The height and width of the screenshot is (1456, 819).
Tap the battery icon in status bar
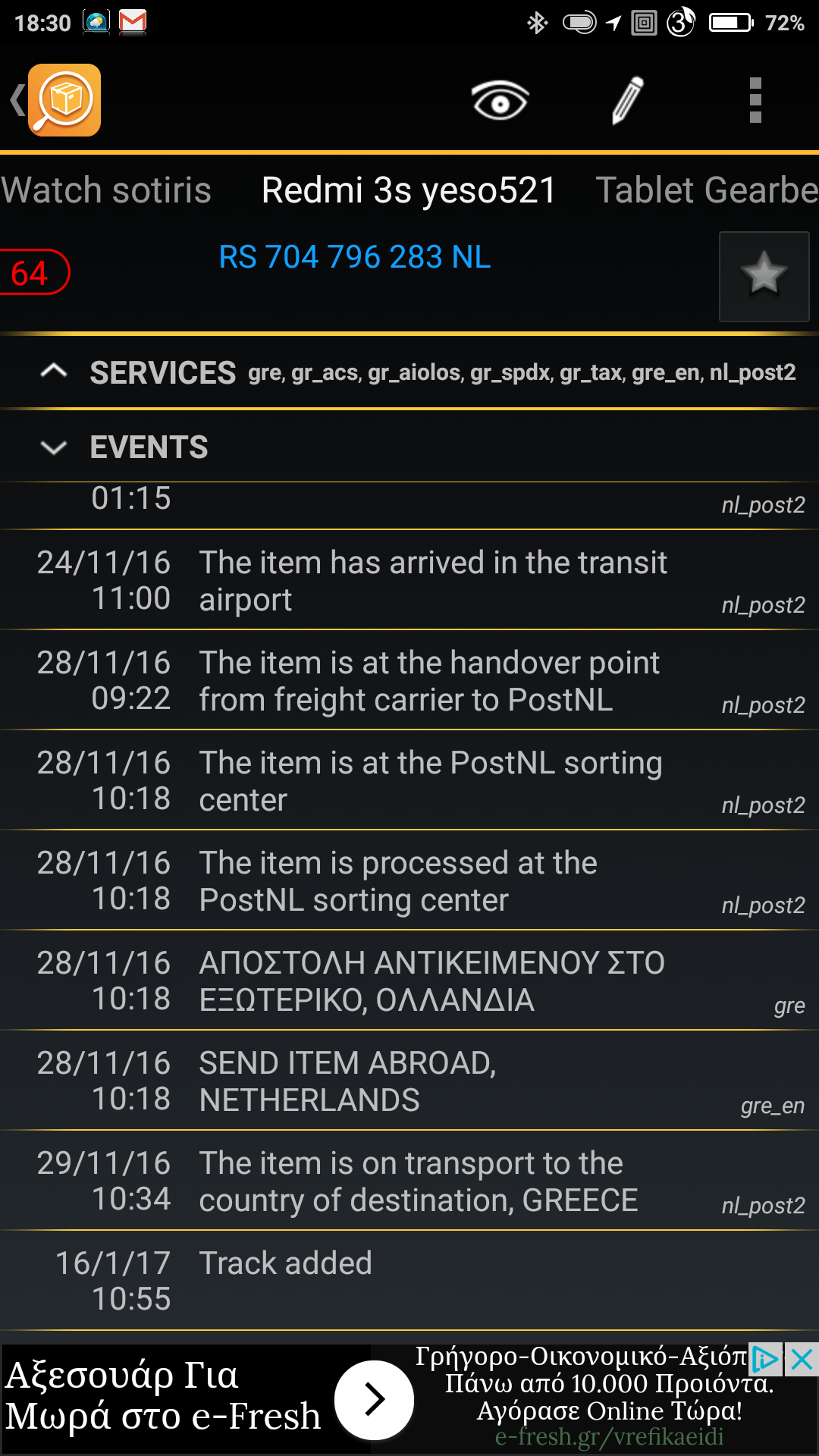[730, 23]
